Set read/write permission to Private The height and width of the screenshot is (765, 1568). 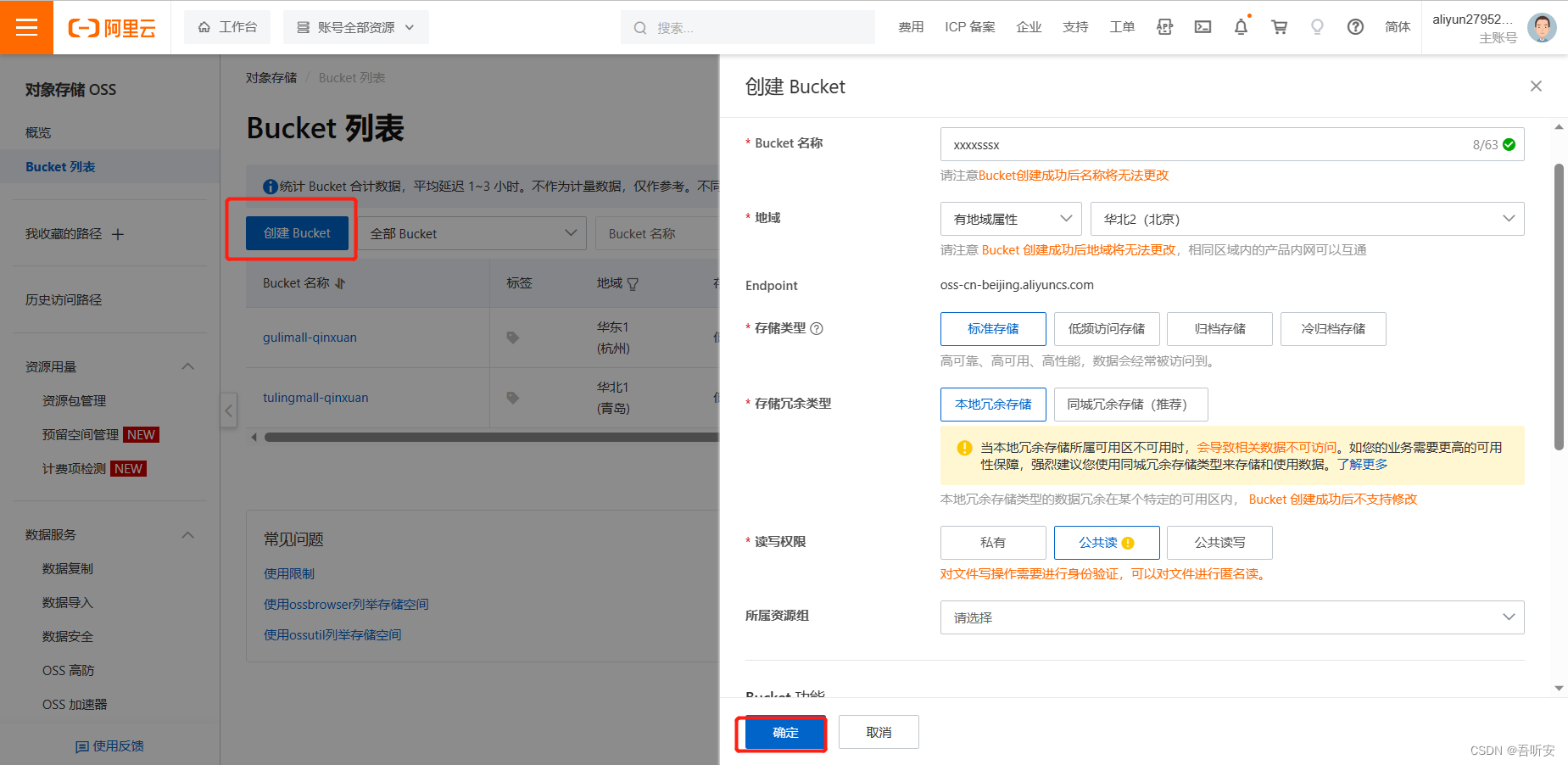tap(993, 543)
